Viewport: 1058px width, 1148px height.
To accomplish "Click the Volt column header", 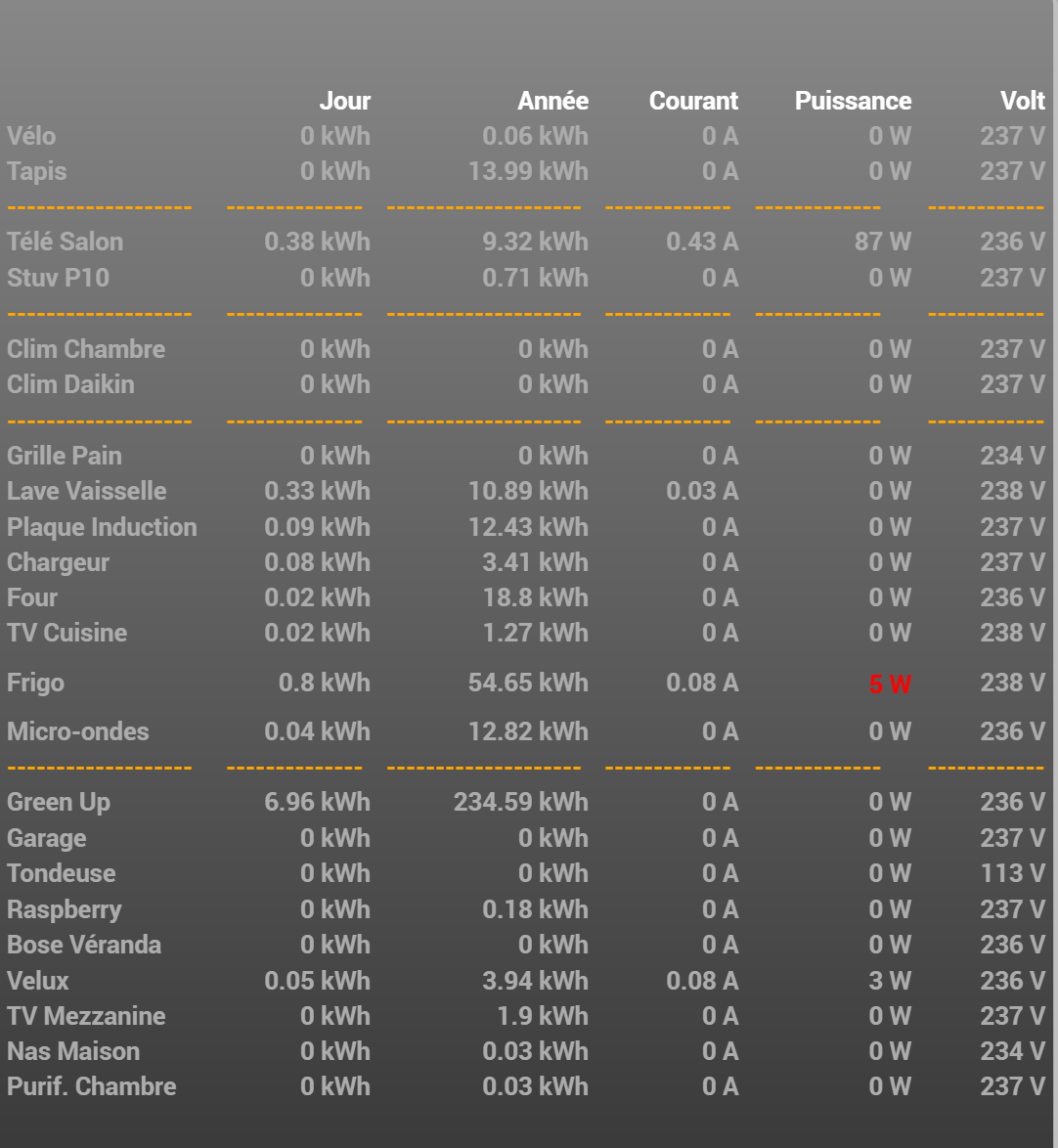I will click(x=1023, y=101).
